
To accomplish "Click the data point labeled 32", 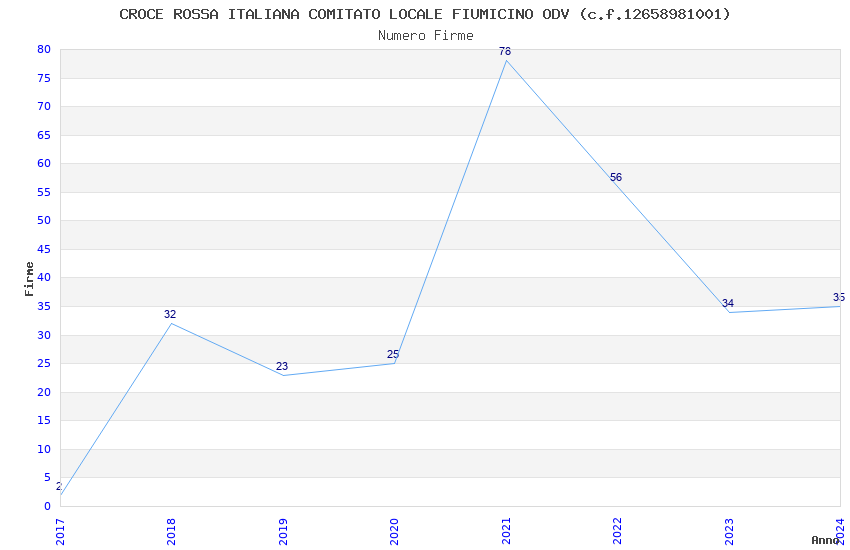I will tap(170, 314).
